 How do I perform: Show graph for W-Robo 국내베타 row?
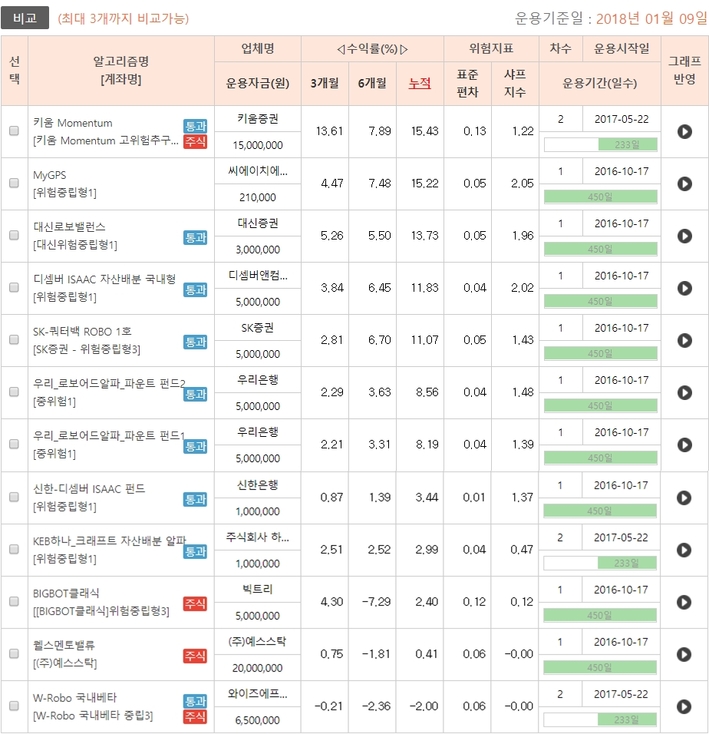tap(684, 706)
